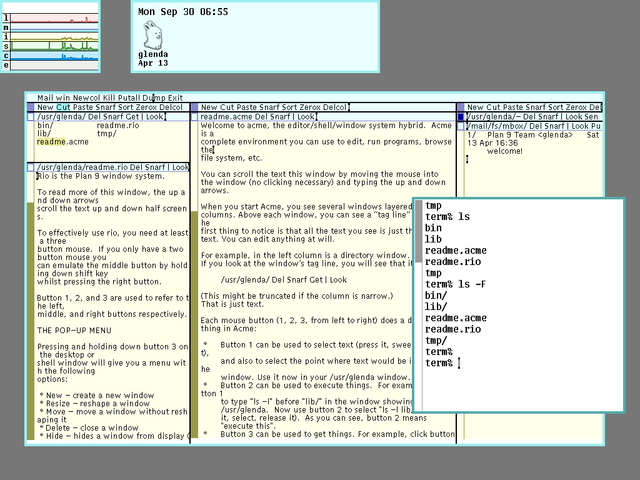Click Exit in acme's top tag
Viewport: 640px width, 480px height.
pyautogui.click(x=176, y=98)
